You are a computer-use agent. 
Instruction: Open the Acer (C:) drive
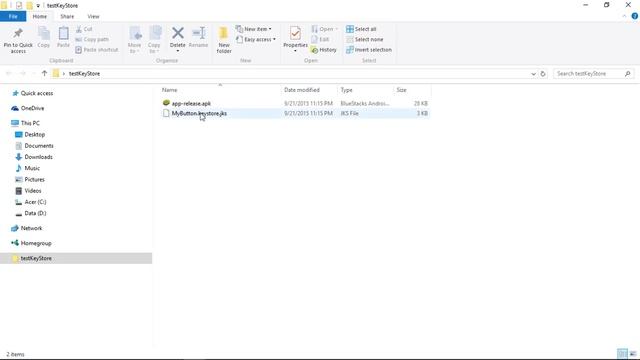tap(35, 202)
